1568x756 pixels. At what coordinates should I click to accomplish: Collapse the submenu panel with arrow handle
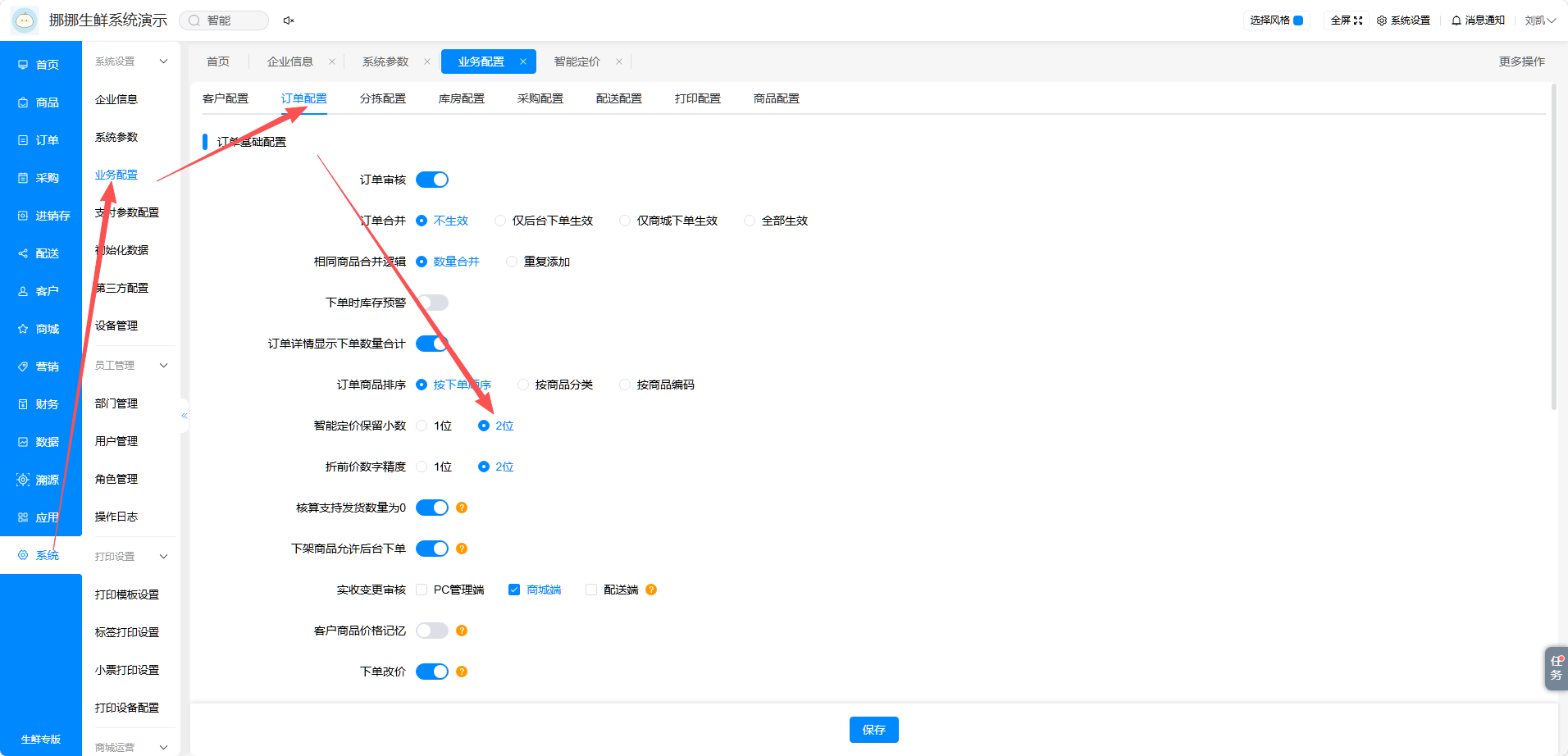[x=185, y=416]
